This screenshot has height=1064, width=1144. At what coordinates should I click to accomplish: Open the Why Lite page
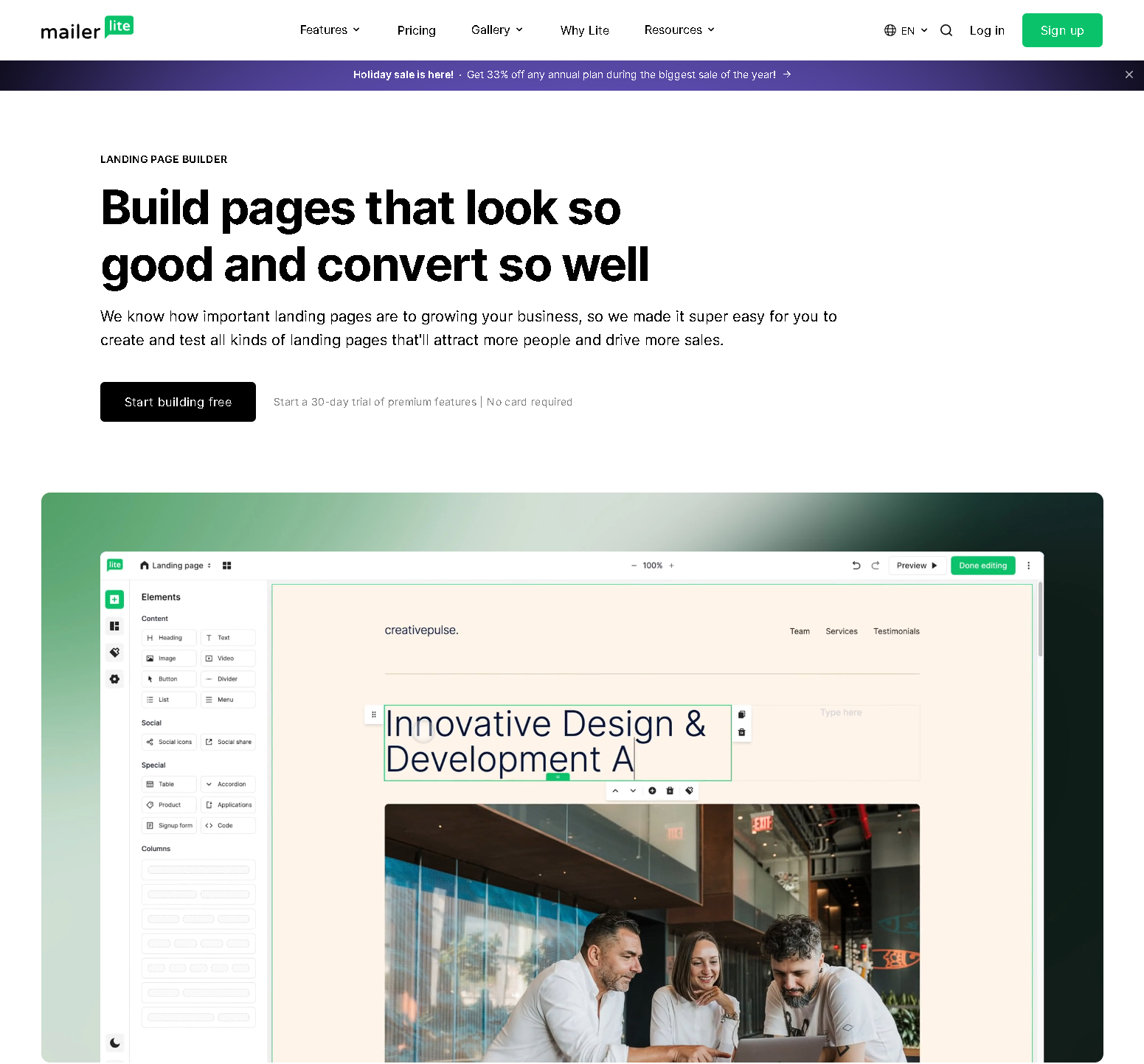pos(584,30)
